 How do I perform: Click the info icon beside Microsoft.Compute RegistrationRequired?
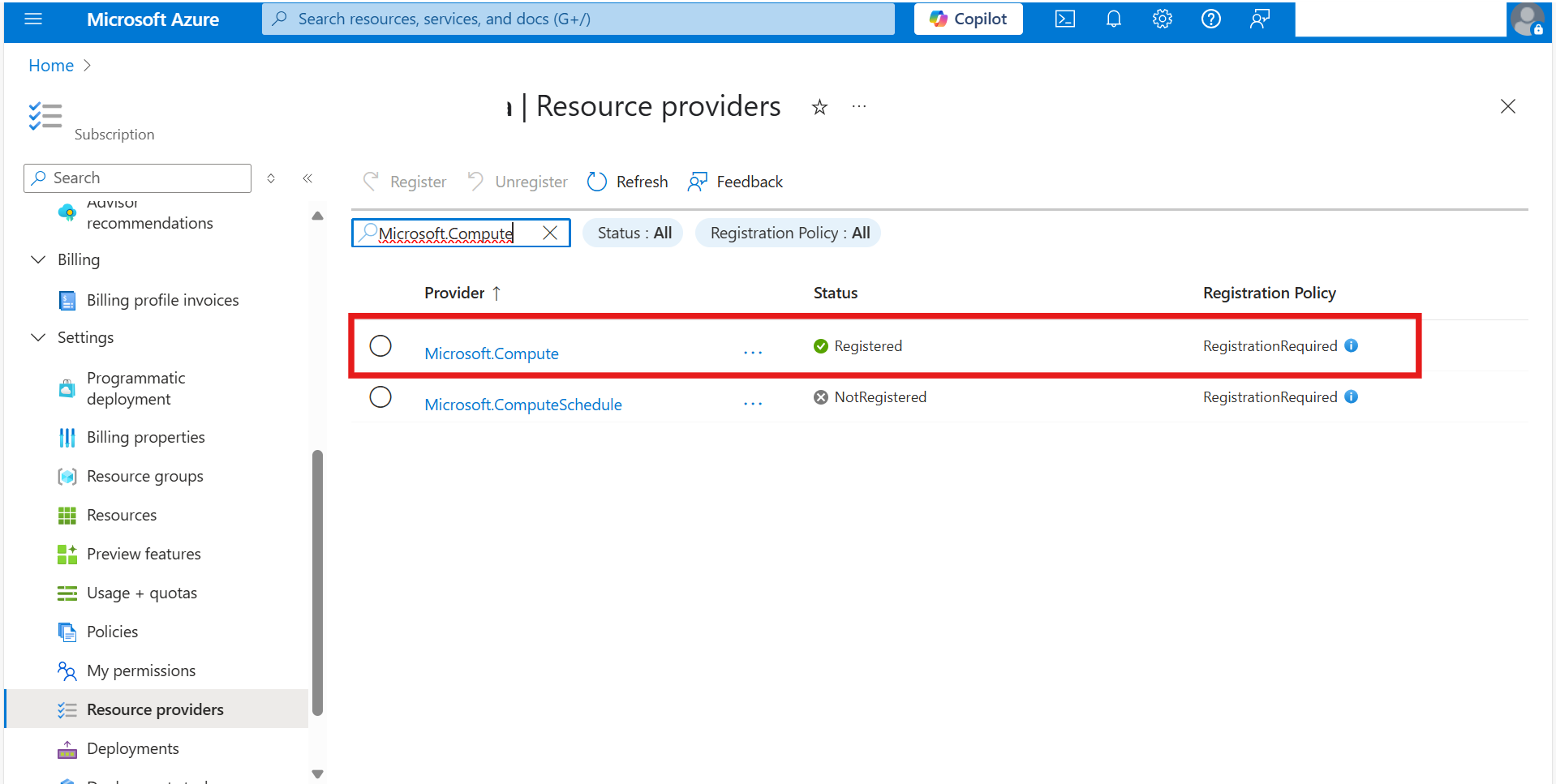(x=1352, y=345)
